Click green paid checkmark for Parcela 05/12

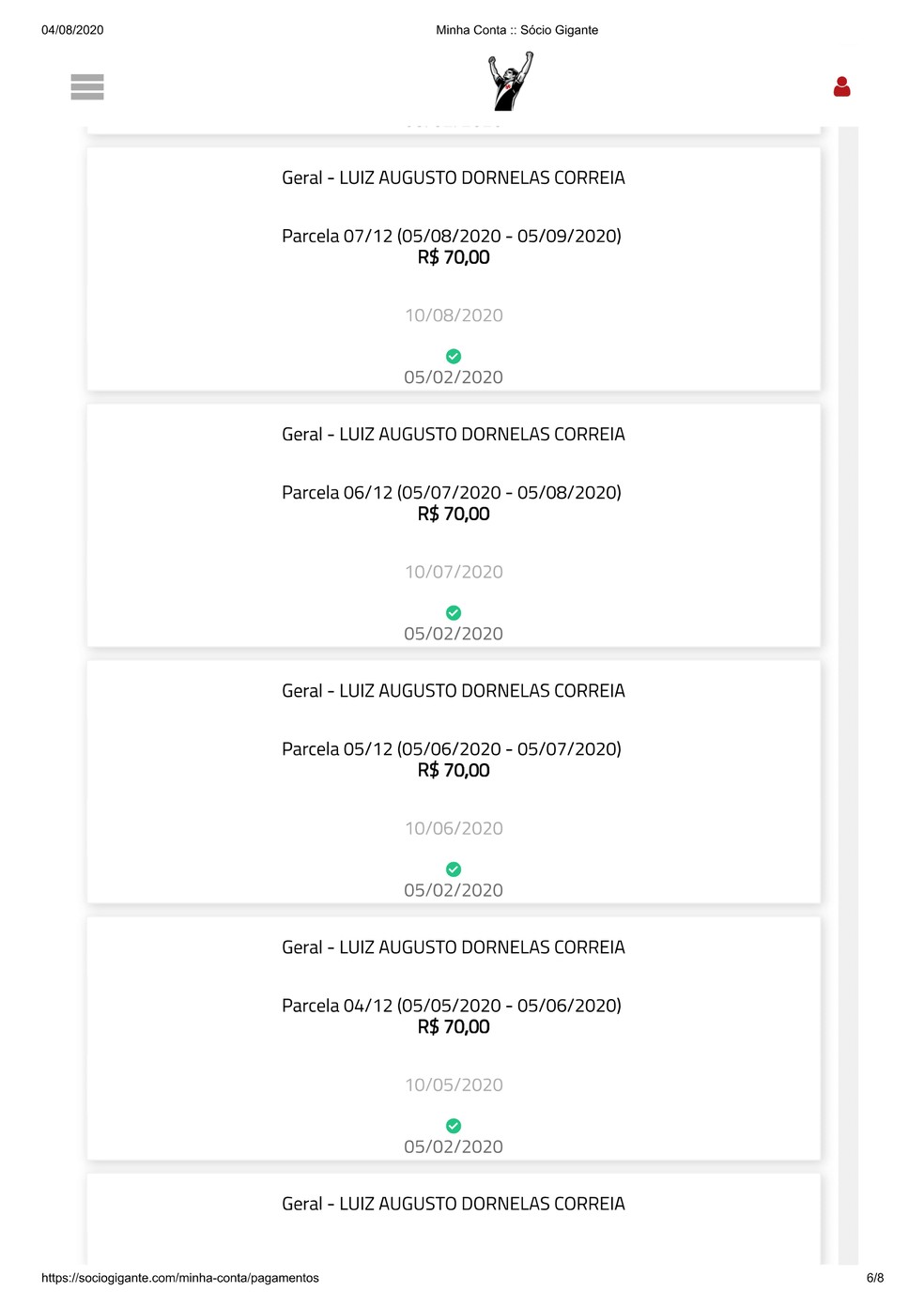454,869
